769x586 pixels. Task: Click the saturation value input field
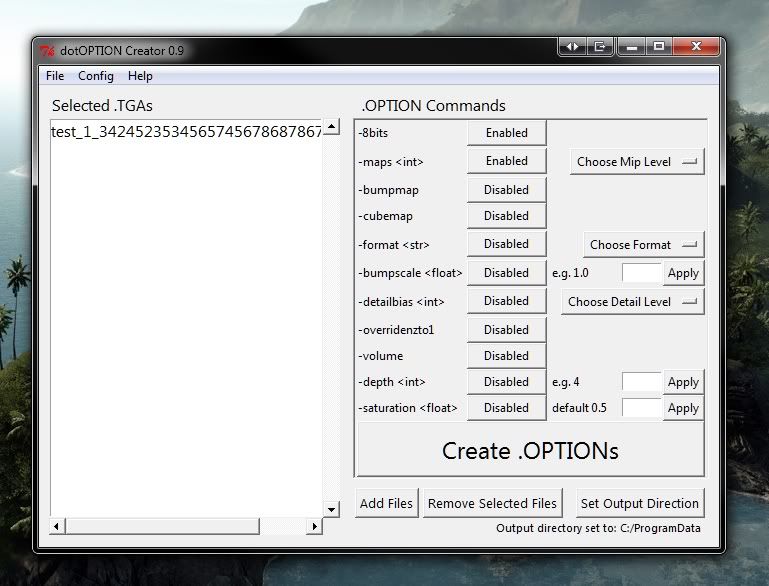point(642,408)
